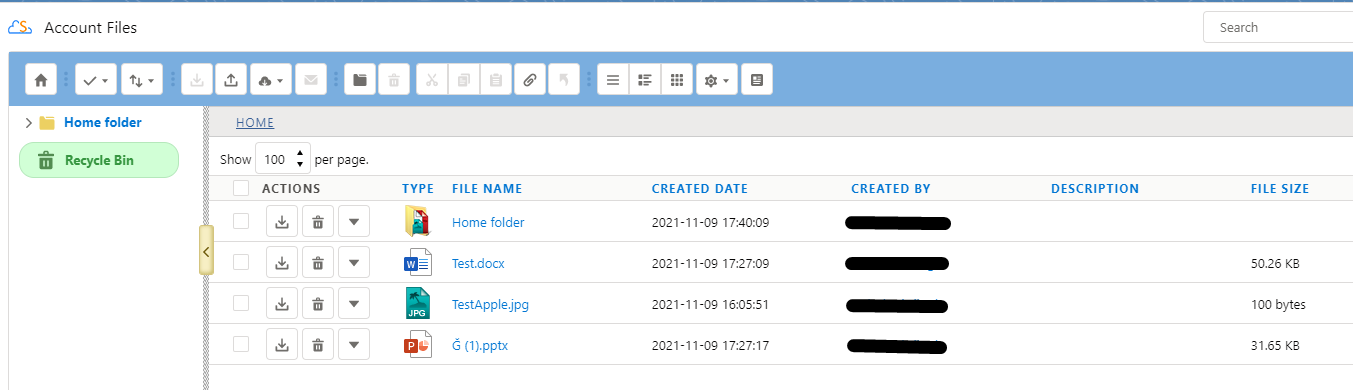Open actions dropdown for Home folder row
1353x390 pixels.
tap(354, 222)
